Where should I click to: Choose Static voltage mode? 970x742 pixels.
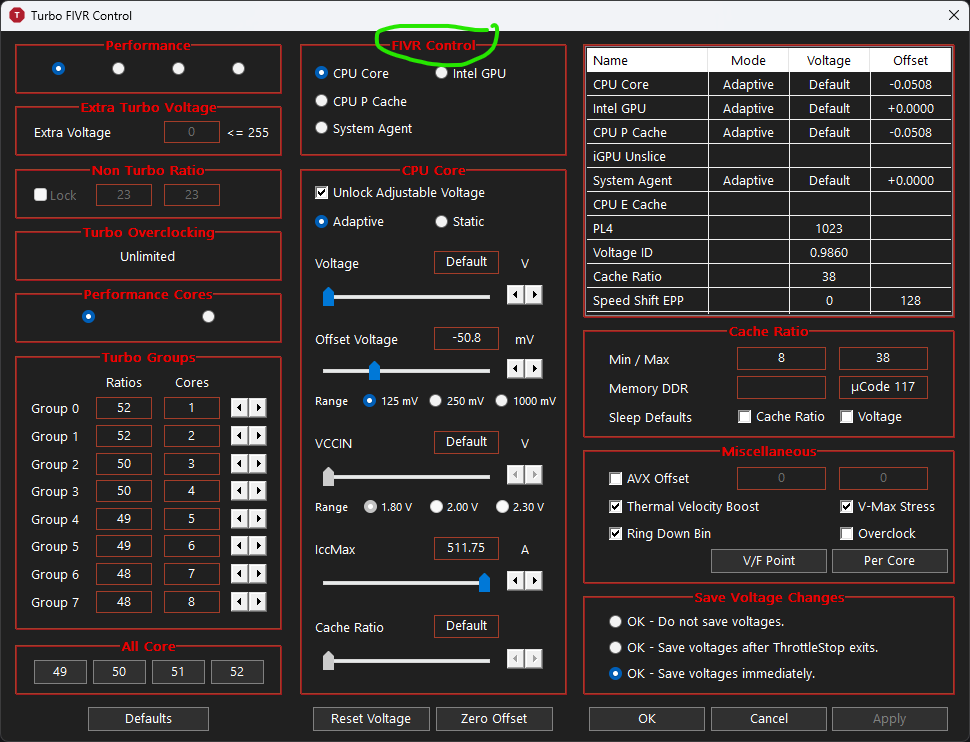click(x=441, y=222)
